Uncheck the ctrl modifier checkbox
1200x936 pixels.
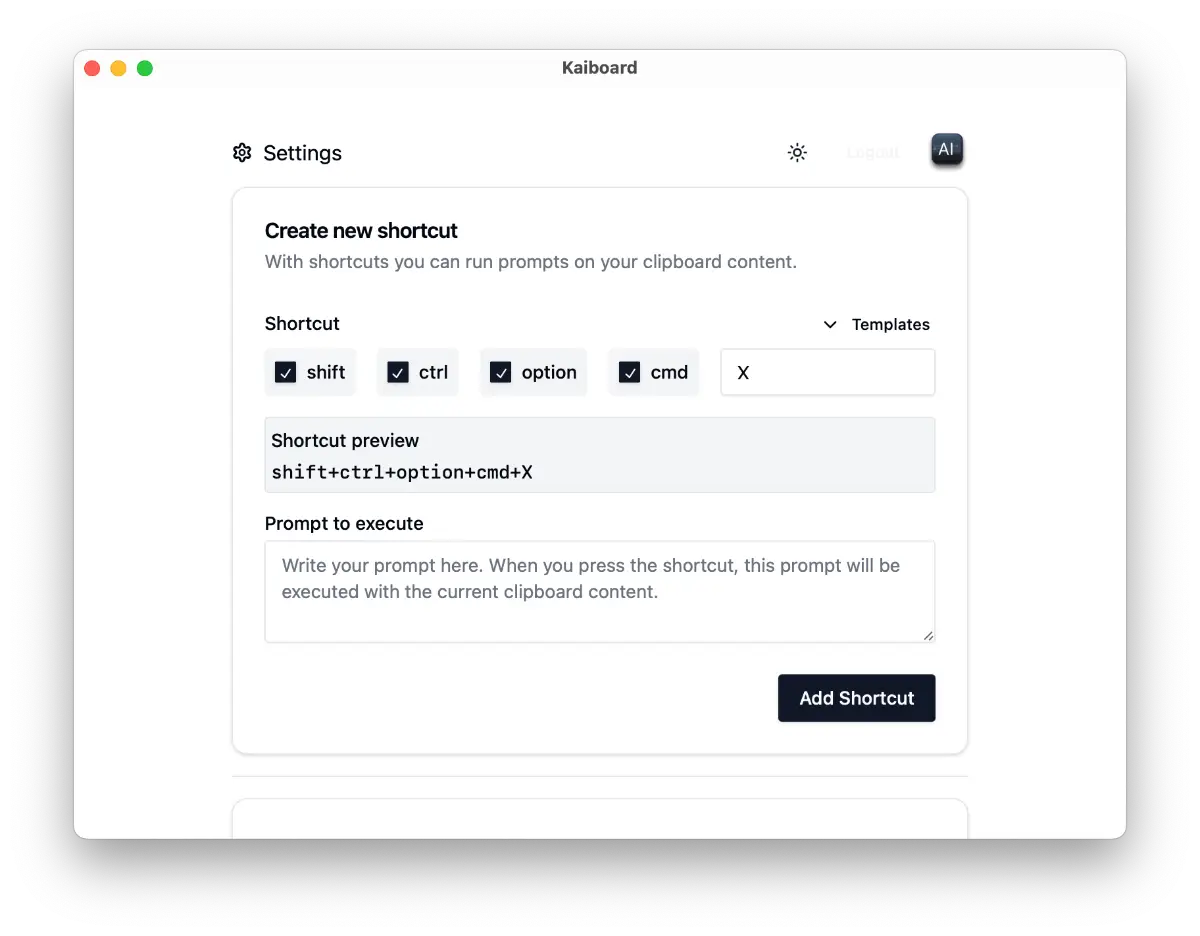click(x=398, y=373)
